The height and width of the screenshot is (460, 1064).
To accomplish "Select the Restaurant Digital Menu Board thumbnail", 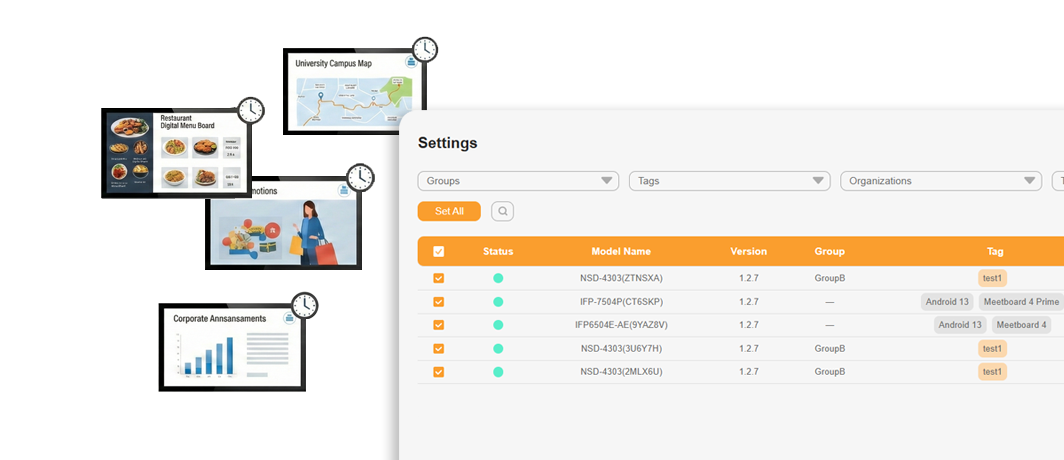I will click(x=176, y=153).
